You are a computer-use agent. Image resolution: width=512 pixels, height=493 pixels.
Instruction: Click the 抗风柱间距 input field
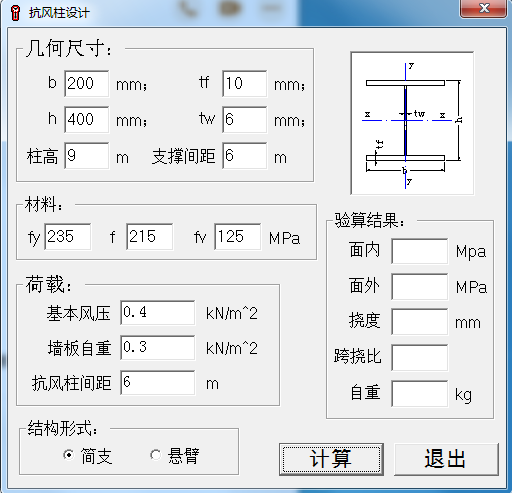pos(158,383)
